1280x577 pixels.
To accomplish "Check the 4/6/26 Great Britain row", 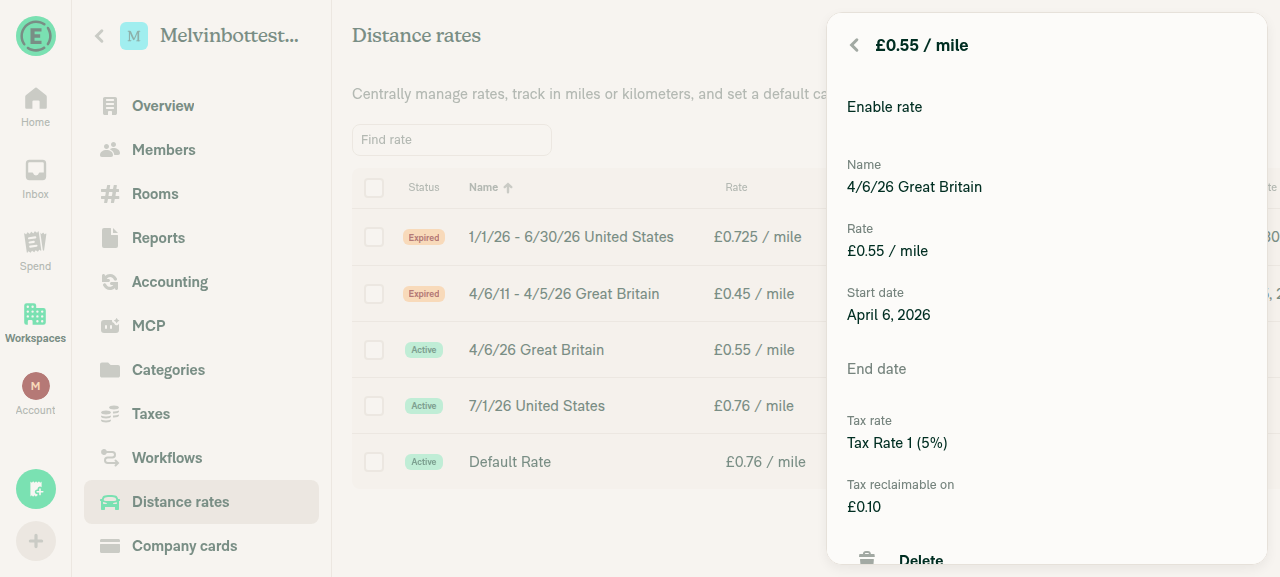I will pyautogui.click(x=374, y=350).
